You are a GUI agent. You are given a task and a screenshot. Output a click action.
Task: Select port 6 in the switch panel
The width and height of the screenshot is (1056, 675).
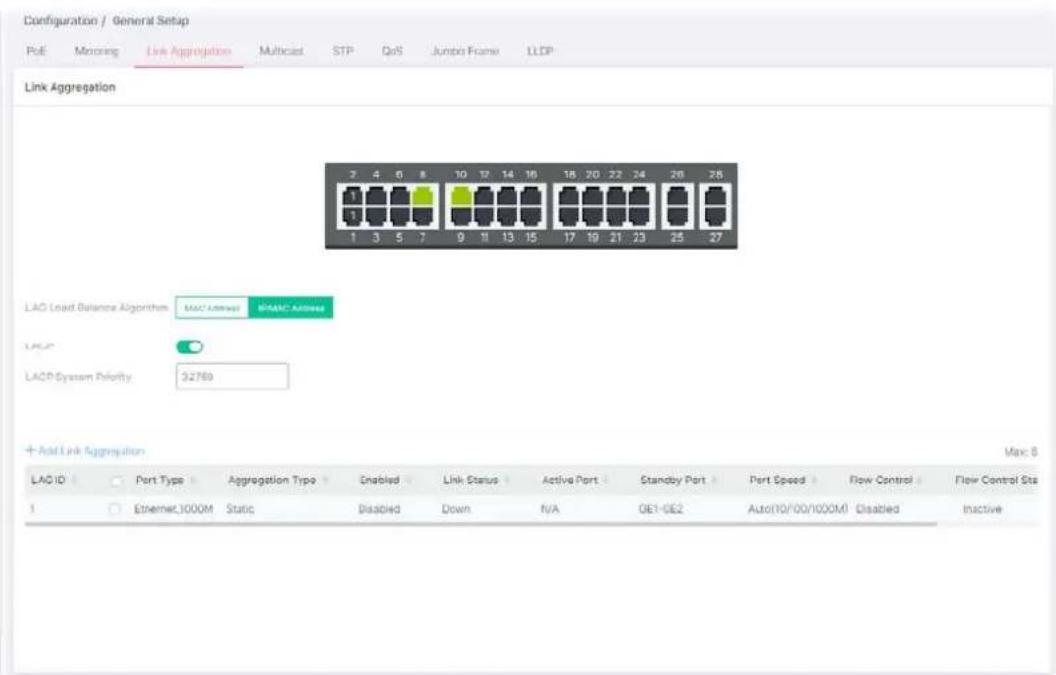click(399, 197)
